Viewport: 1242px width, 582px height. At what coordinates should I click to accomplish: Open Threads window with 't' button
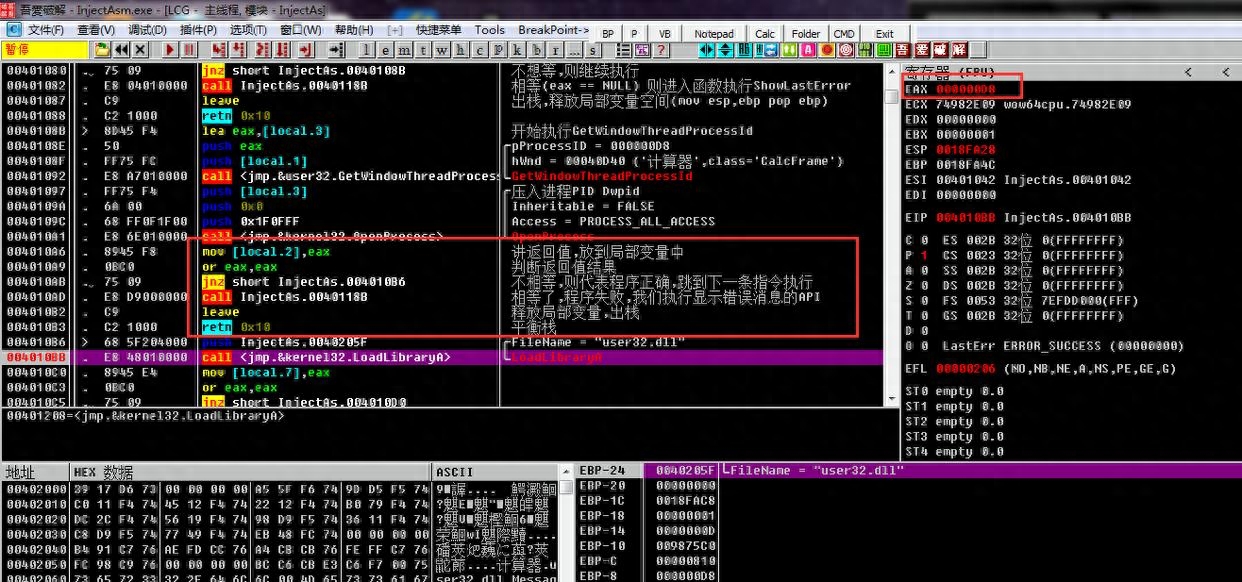pyautogui.click(x=424, y=49)
